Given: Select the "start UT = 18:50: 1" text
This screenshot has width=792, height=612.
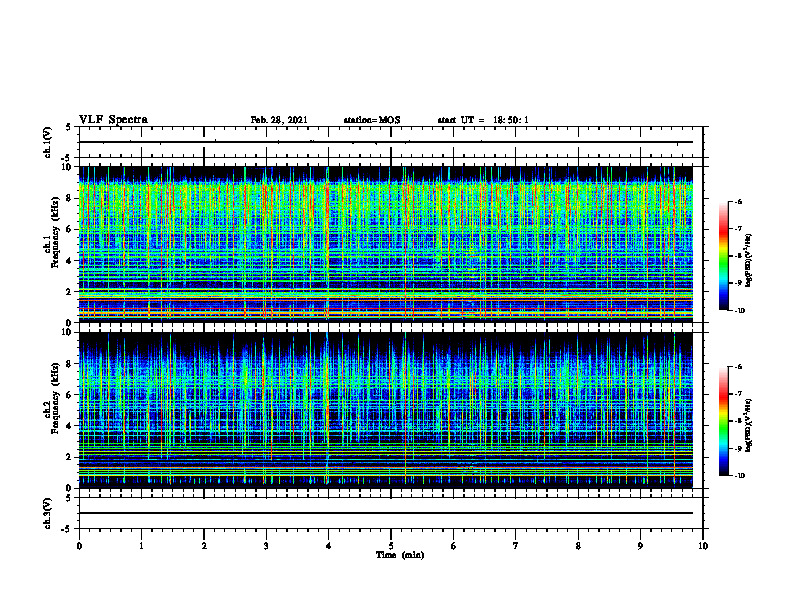Looking at the screenshot, I should [483, 120].
